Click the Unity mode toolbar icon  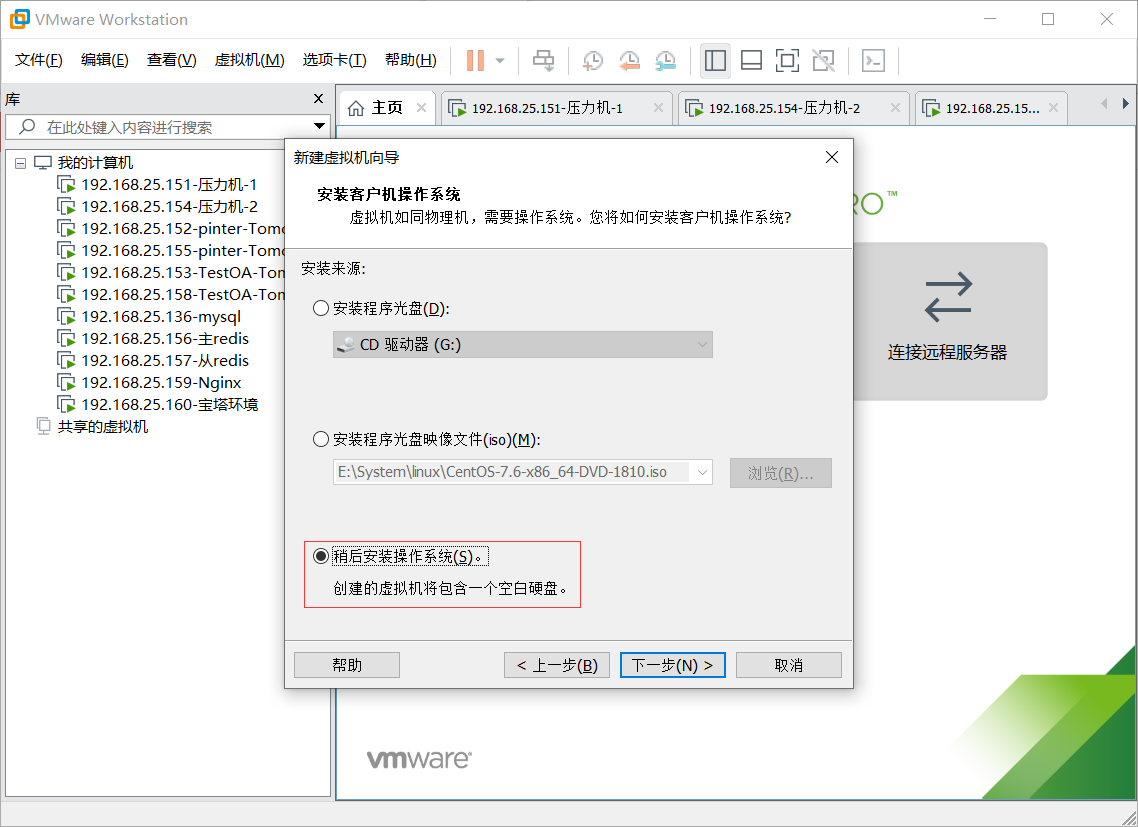coord(824,60)
